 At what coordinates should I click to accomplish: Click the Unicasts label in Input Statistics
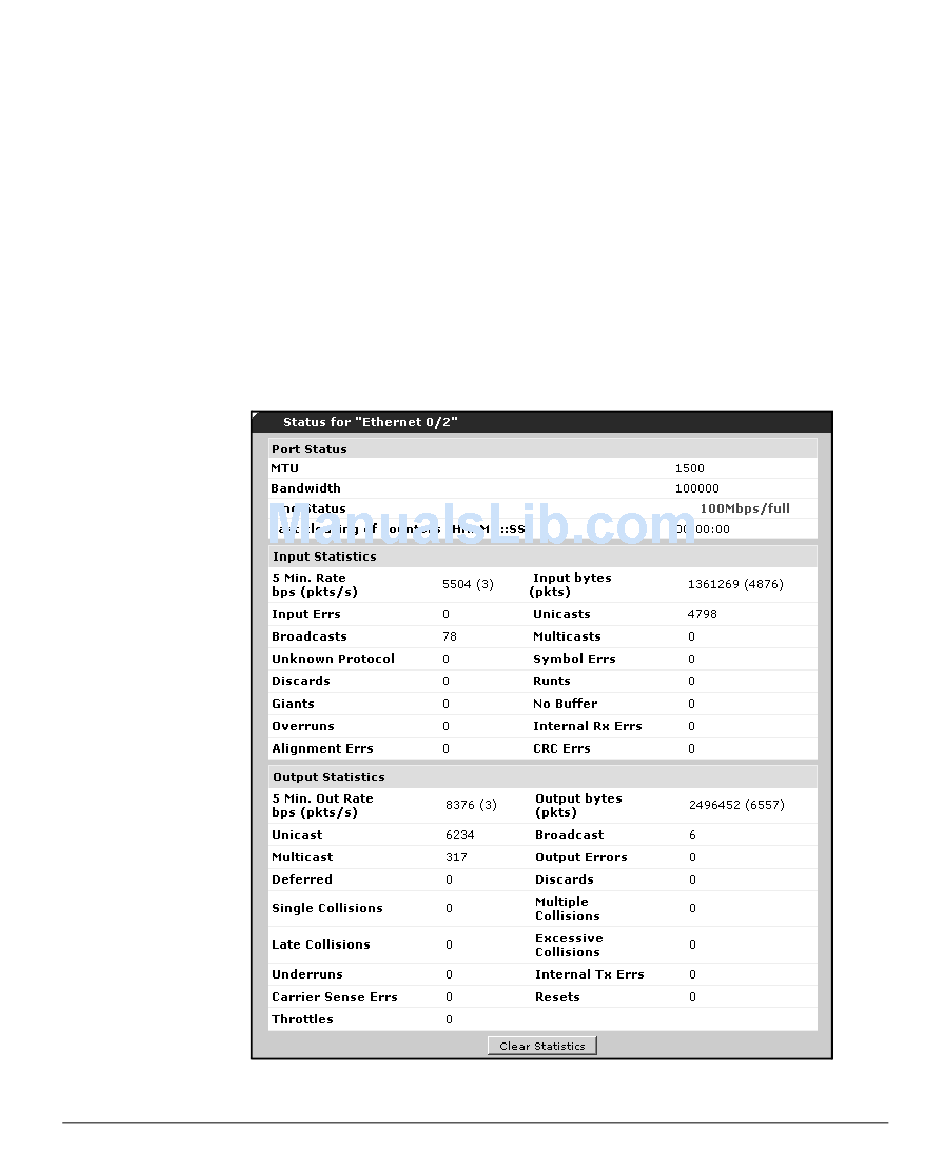(x=562, y=614)
